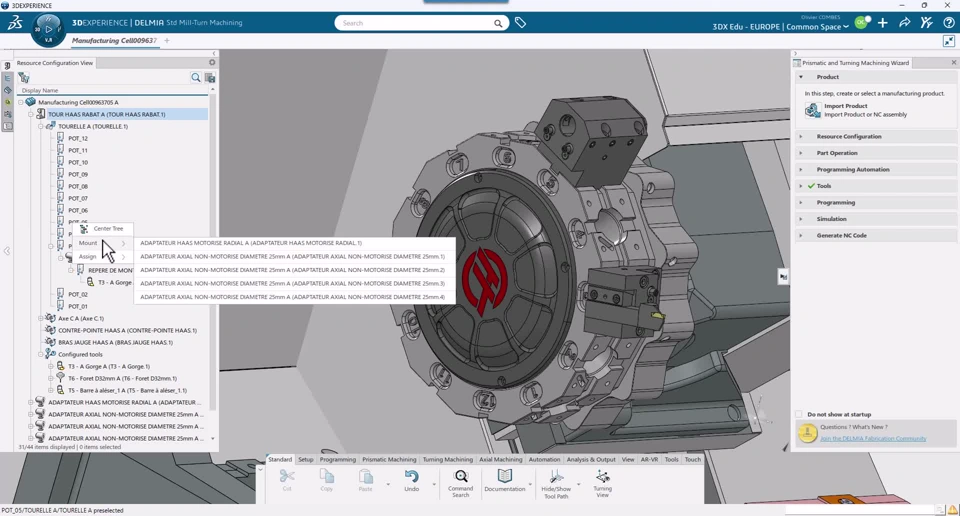960x516 pixels.
Task: Click the tag icon beside search
Action: tap(521, 23)
